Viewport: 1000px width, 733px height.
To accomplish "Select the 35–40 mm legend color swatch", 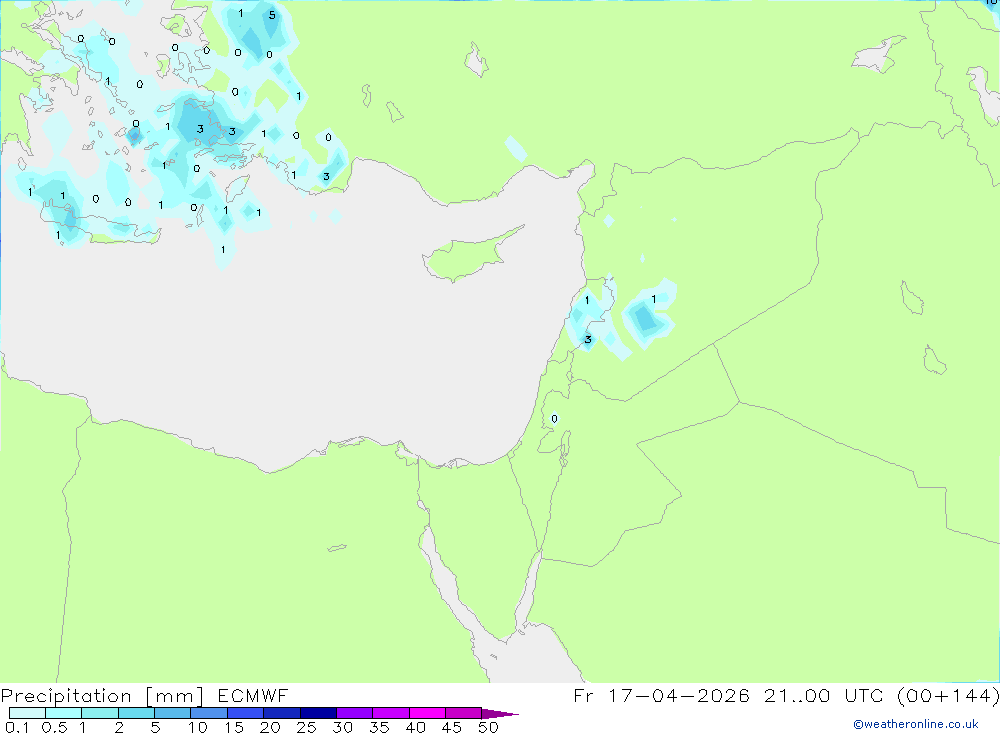I will pos(391,713).
